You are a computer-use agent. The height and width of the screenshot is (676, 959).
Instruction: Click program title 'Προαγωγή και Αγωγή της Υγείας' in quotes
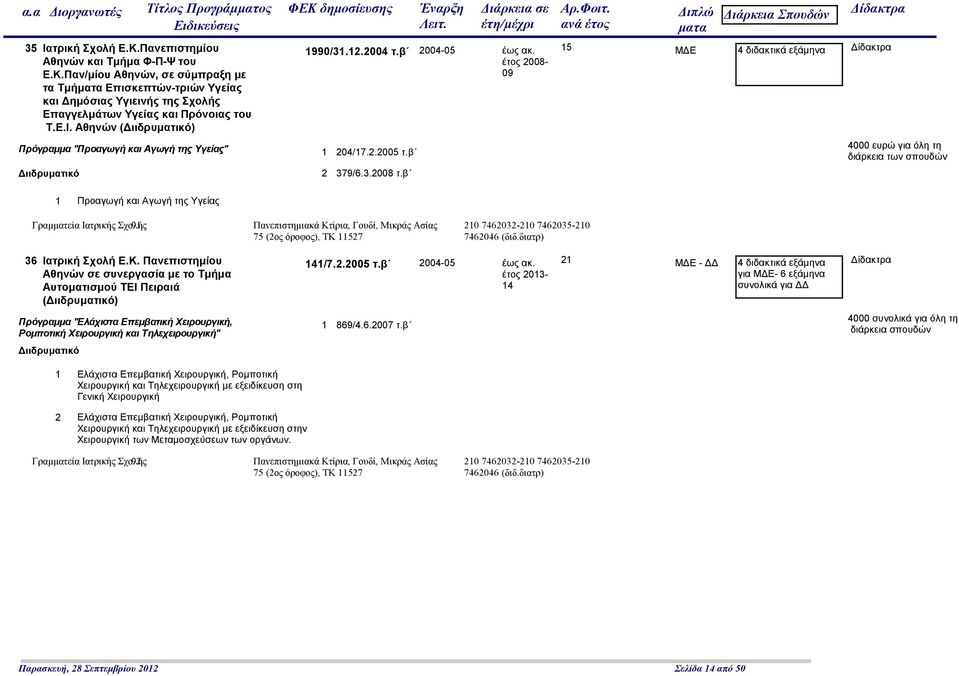(124, 149)
